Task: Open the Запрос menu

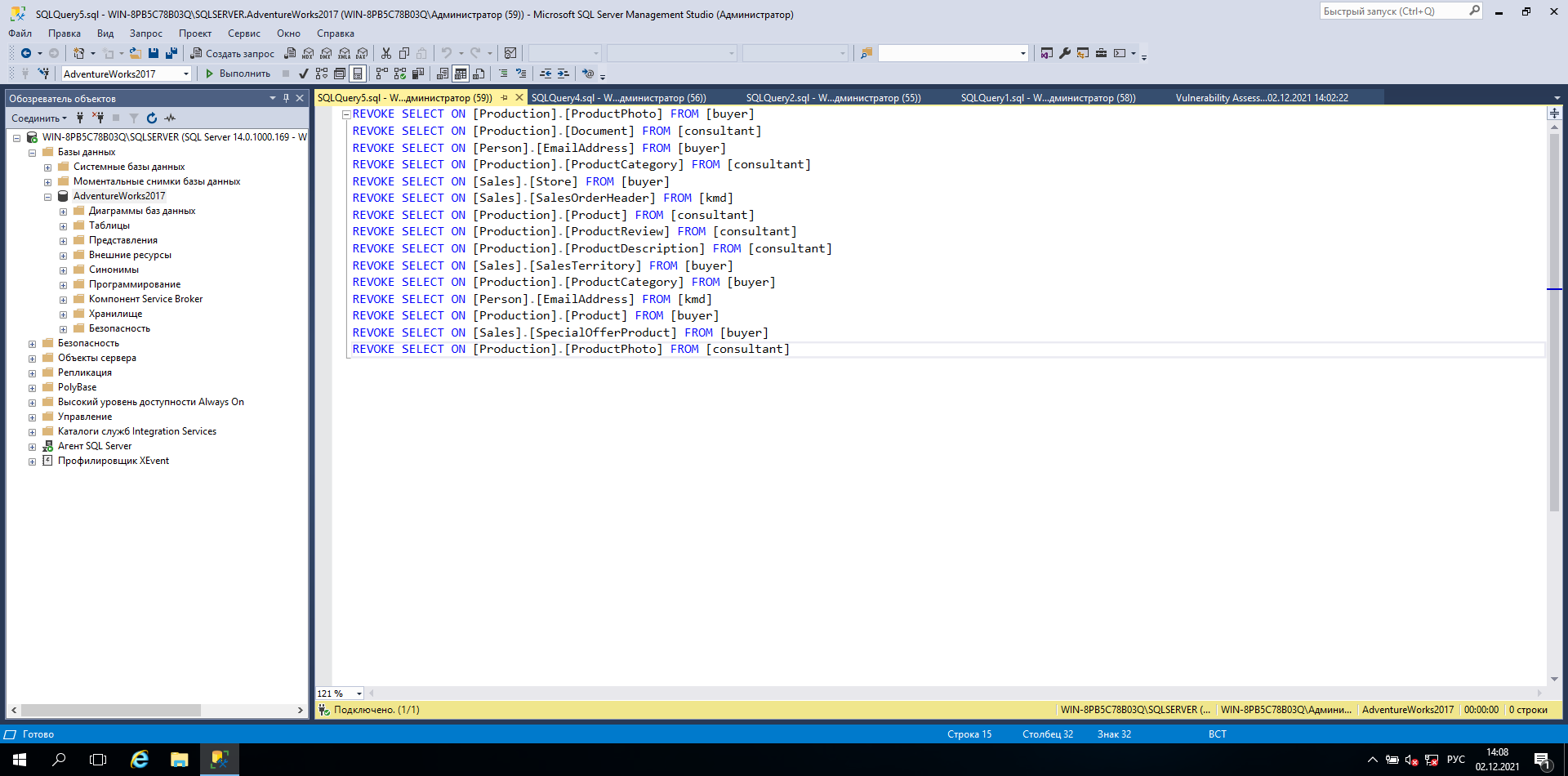Action: tap(145, 33)
